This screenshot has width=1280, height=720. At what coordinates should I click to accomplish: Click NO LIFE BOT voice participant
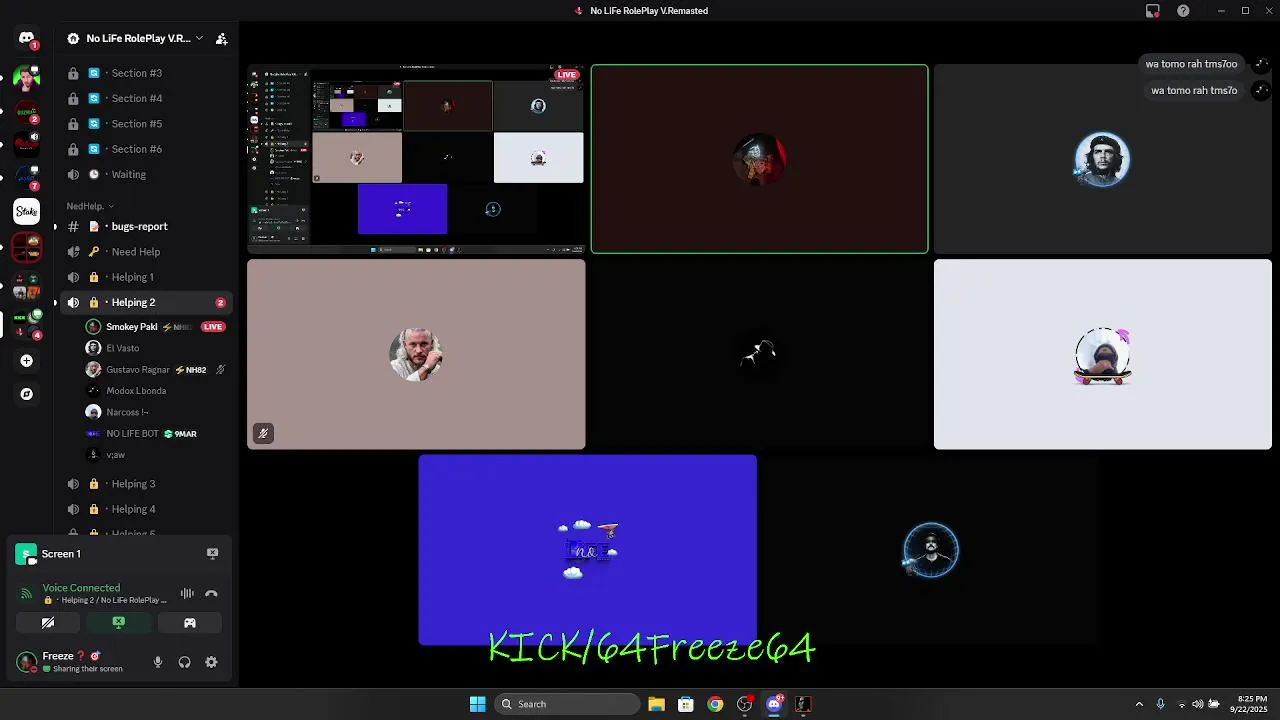[156, 434]
